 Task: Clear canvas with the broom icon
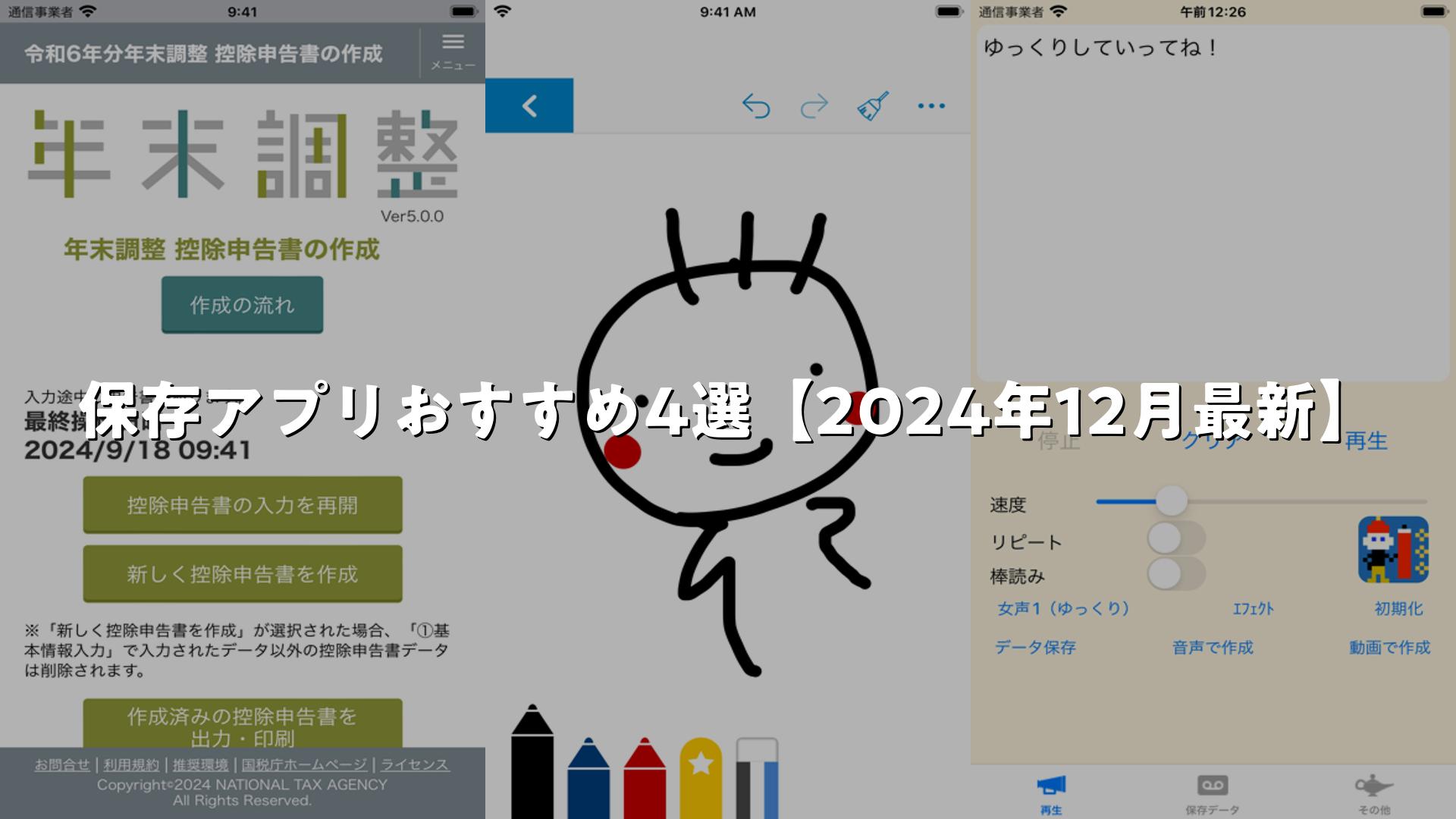click(x=873, y=106)
